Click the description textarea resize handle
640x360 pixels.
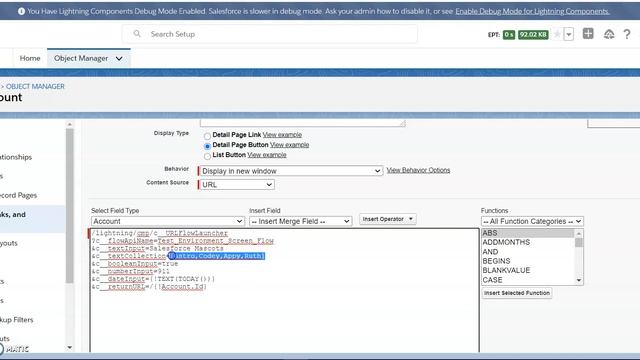tap(402, 123)
